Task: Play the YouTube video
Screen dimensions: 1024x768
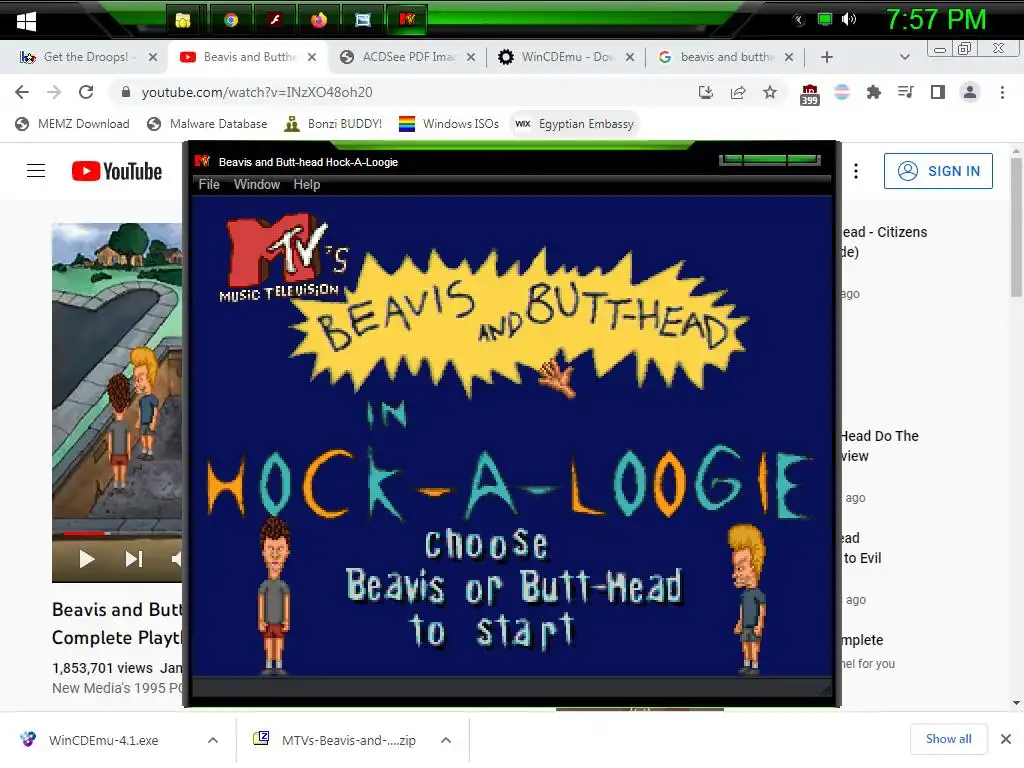Action: coord(87,559)
